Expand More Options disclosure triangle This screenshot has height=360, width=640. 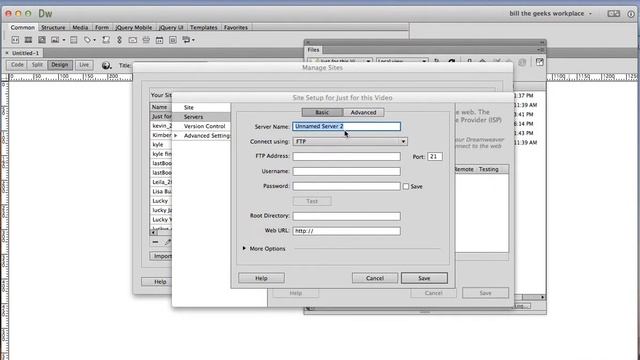click(x=244, y=248)
